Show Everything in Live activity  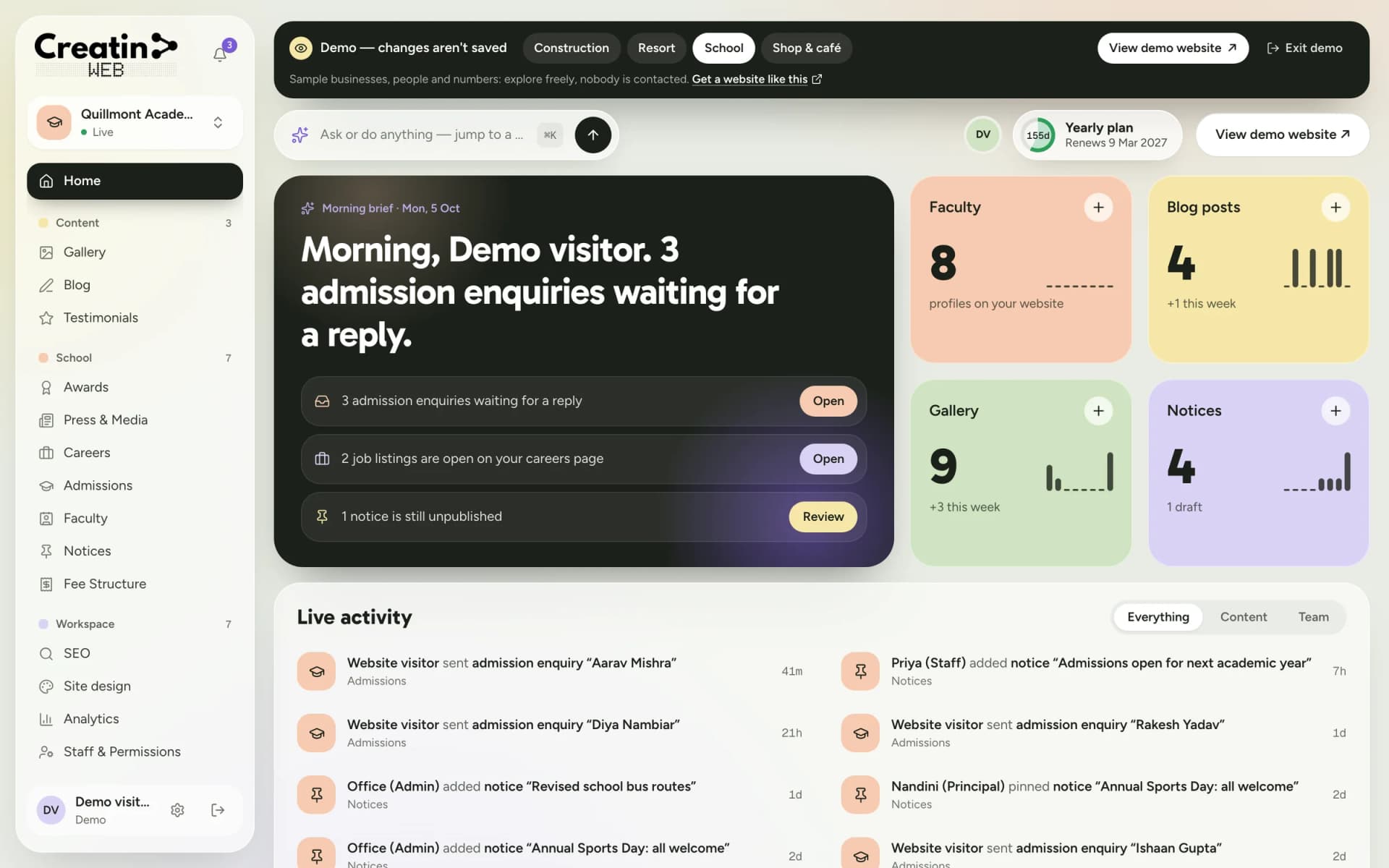[x=1157, y=617]
